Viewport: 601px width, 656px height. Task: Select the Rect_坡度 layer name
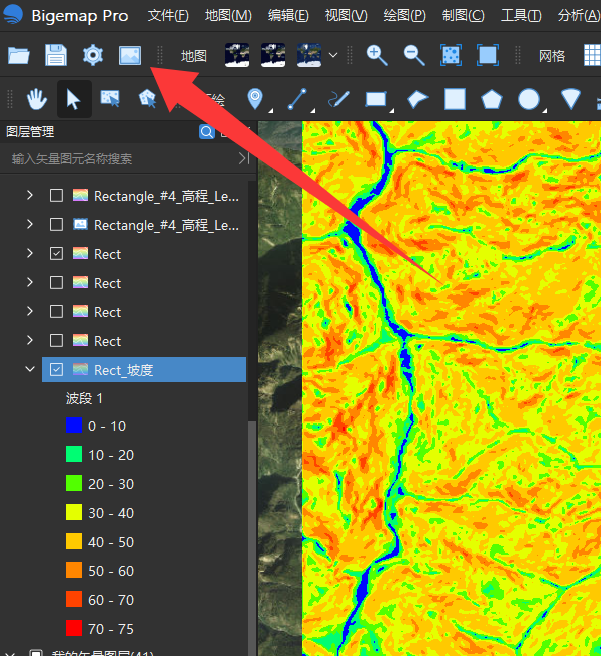pyautogui.click(x=124, y=370)
